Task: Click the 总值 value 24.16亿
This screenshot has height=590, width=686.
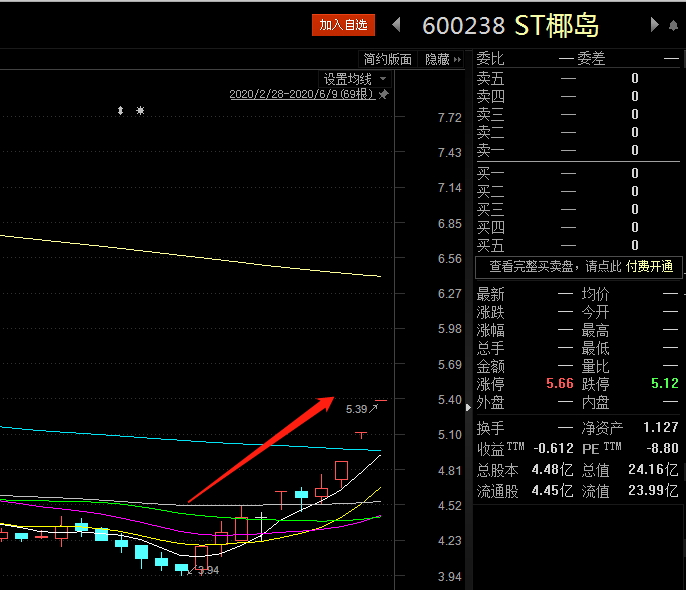Action: 653,470
